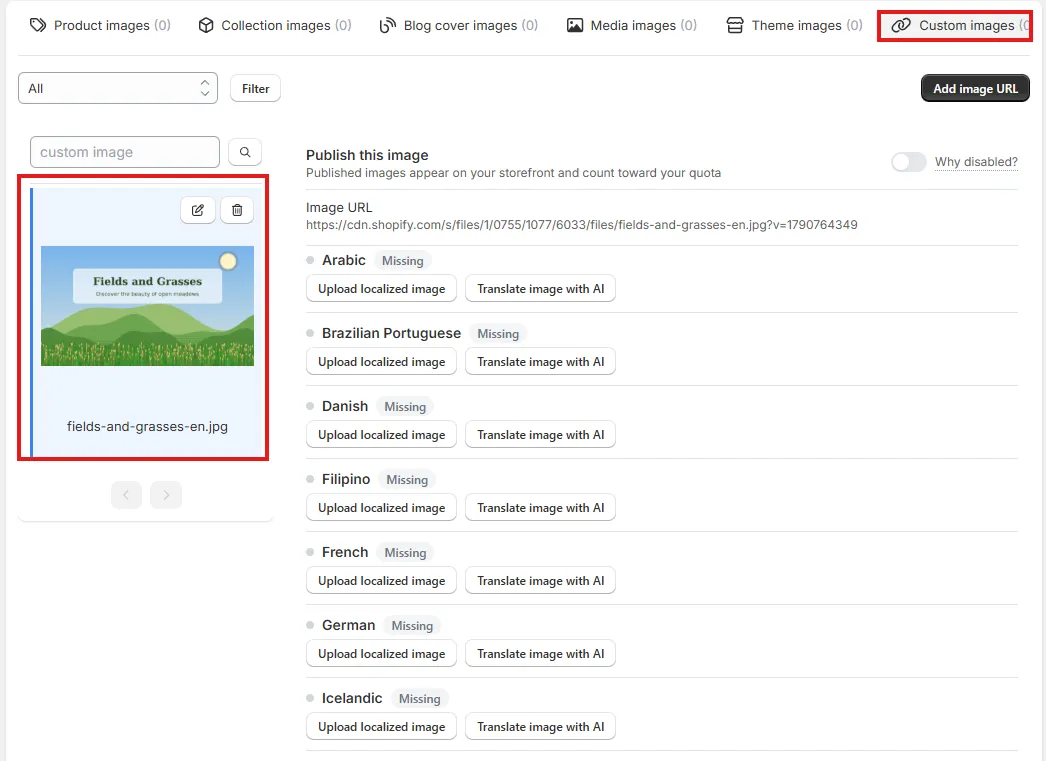Click the tag icon beside Product images
The height and width of the screenshot is (761, 1046).
[38, 25]
